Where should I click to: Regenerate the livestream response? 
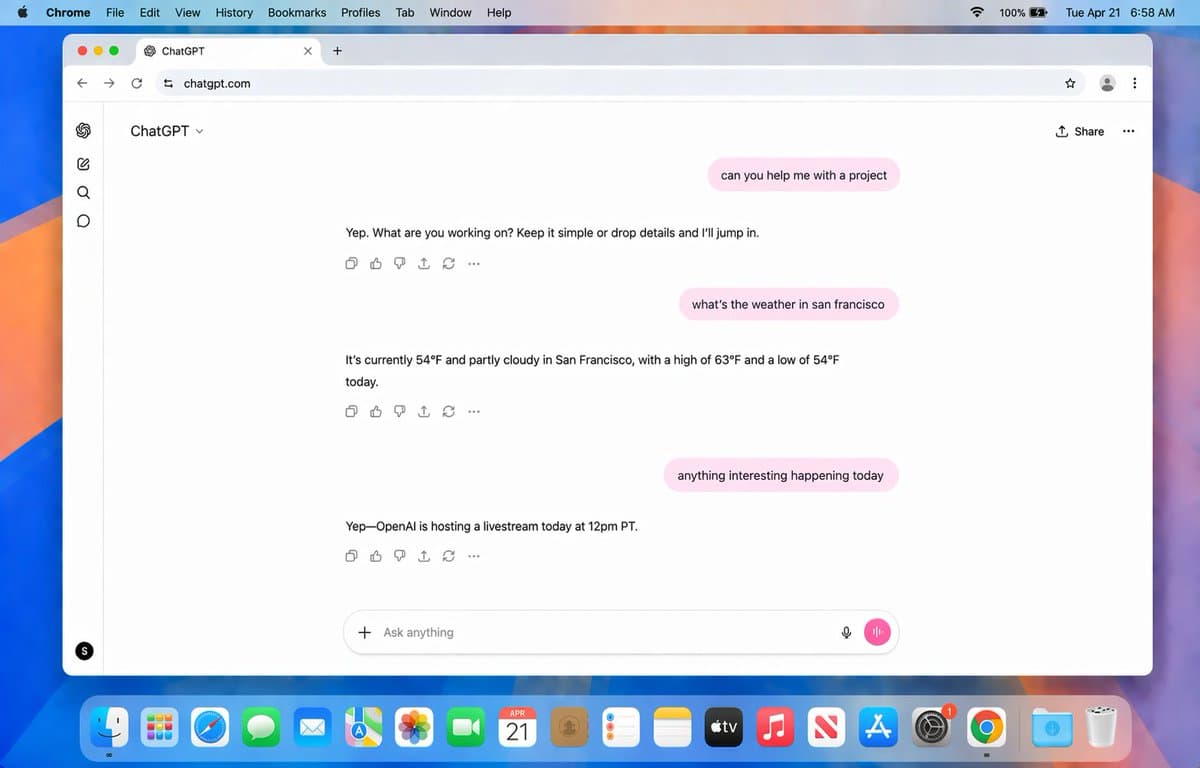(448, 555)
